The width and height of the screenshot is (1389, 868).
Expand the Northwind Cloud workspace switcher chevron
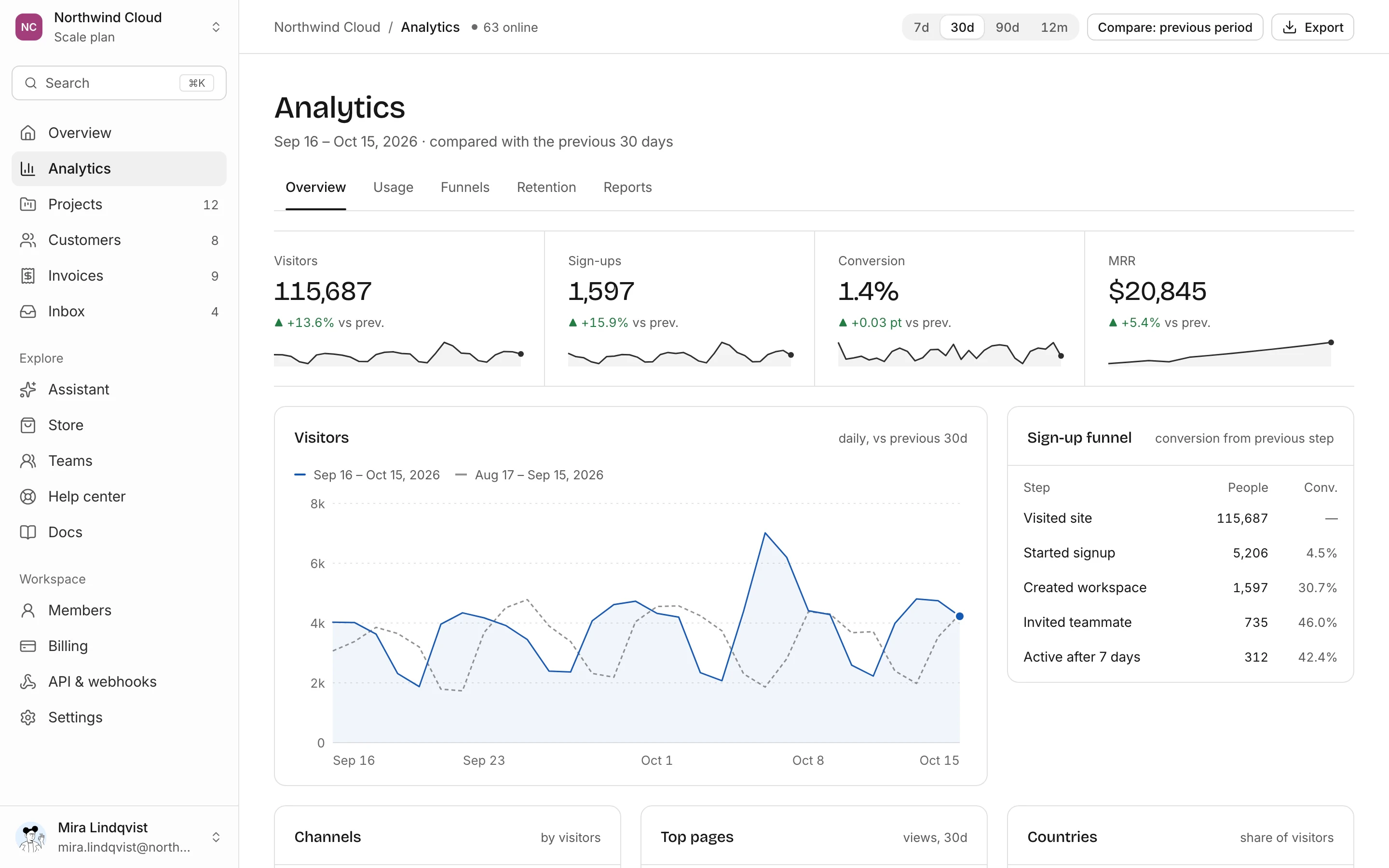tap(216, 27)
